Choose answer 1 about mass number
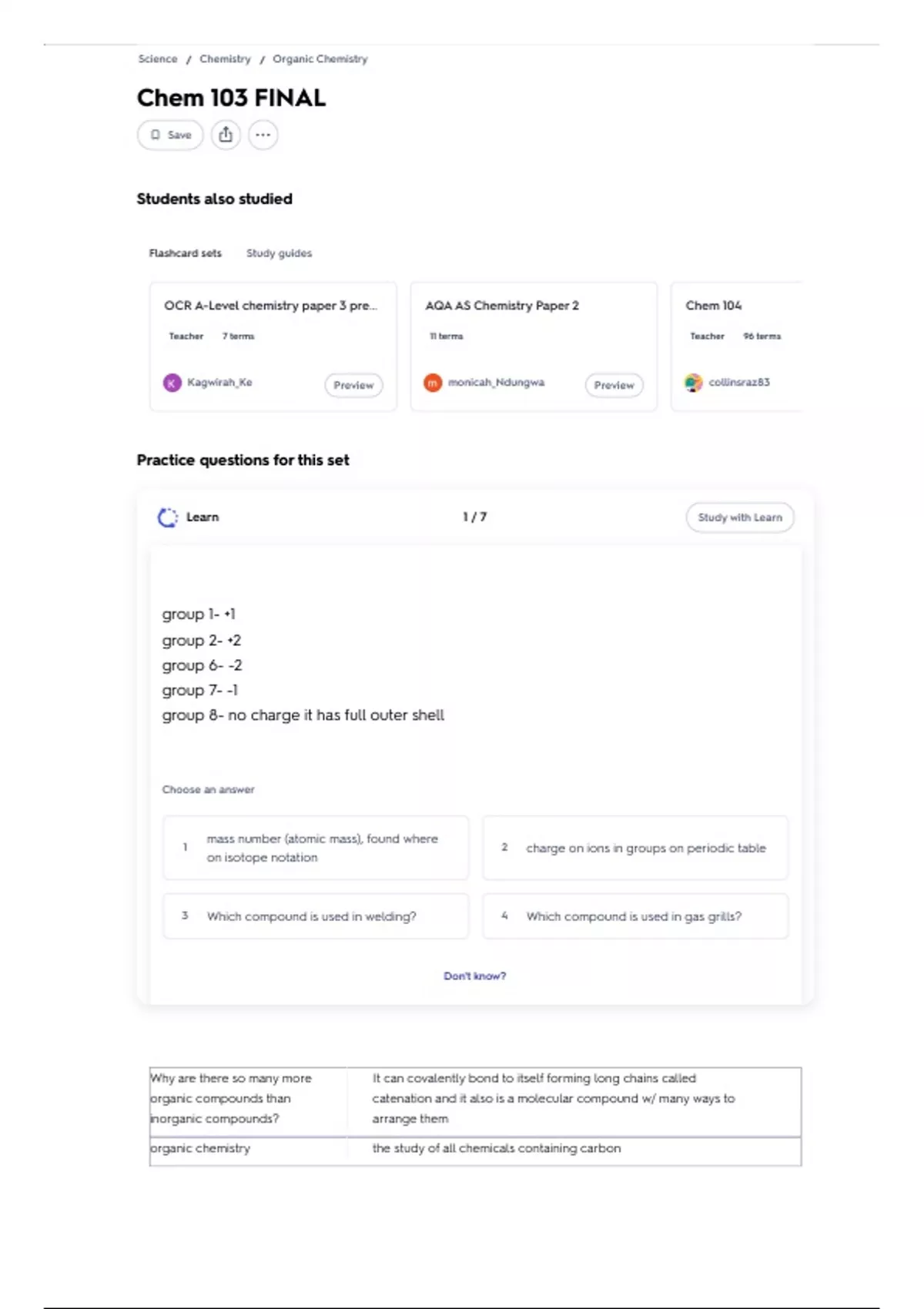 pyautogui.click(x=316, y=848)
